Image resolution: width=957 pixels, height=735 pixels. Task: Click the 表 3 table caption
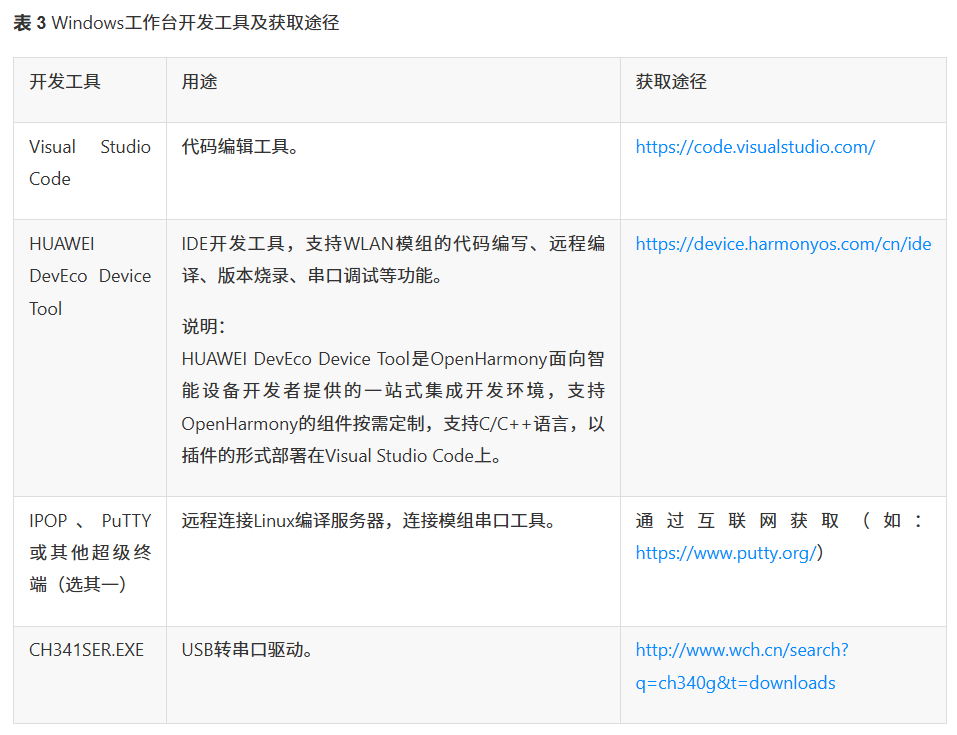pyautogui.click(x=176, y=23)
